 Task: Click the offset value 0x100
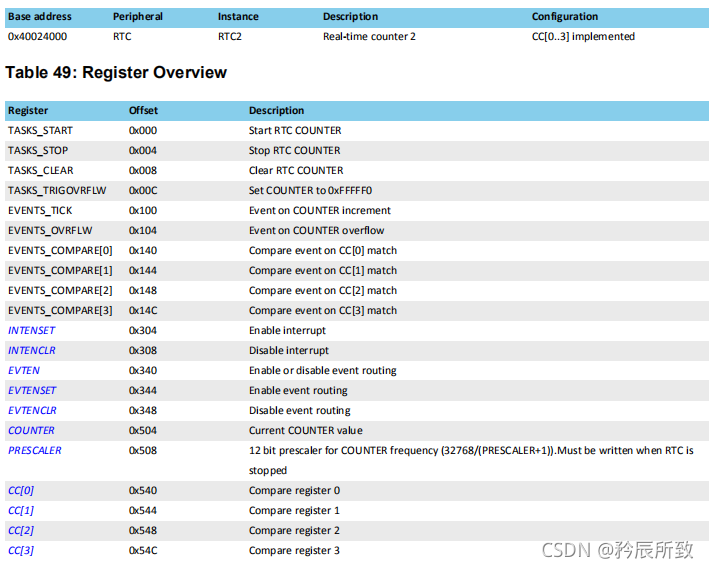[143, 211]
